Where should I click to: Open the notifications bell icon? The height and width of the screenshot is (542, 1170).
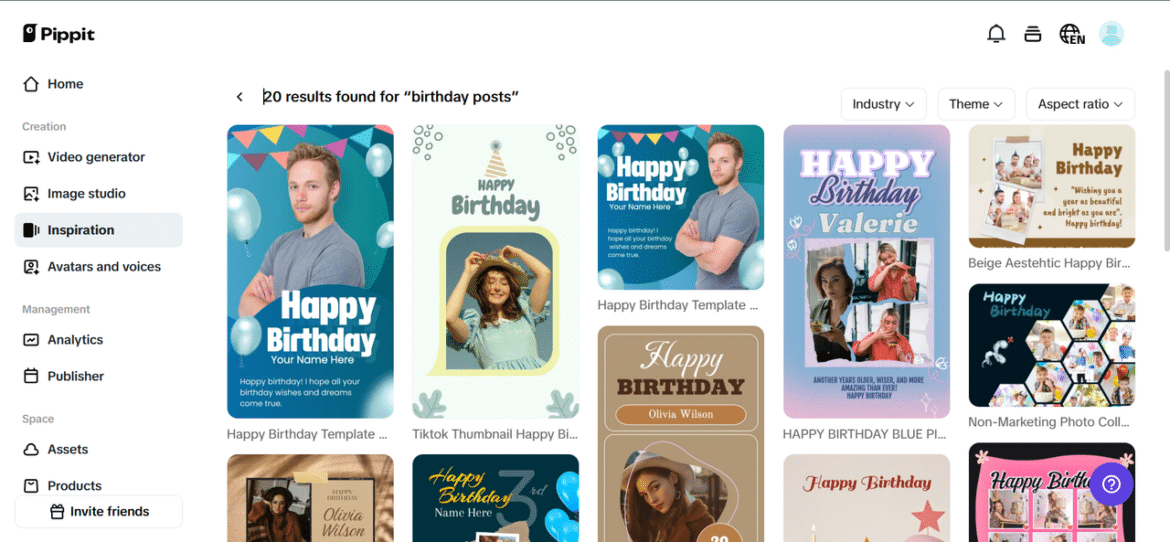pos(995,34)
